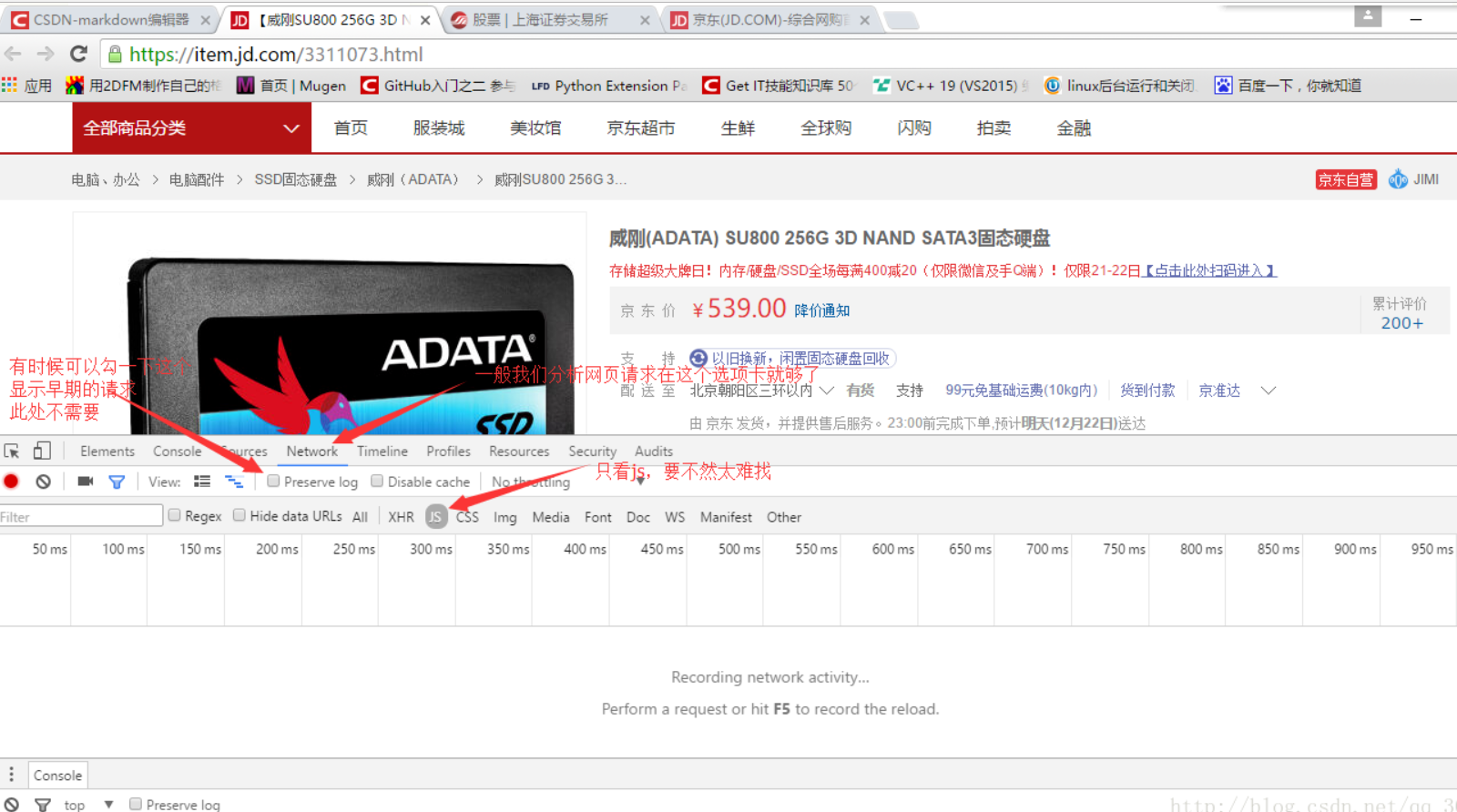Select the All request type filter
This screenshot has width=1457, height=812.
(x=360, y=517)
